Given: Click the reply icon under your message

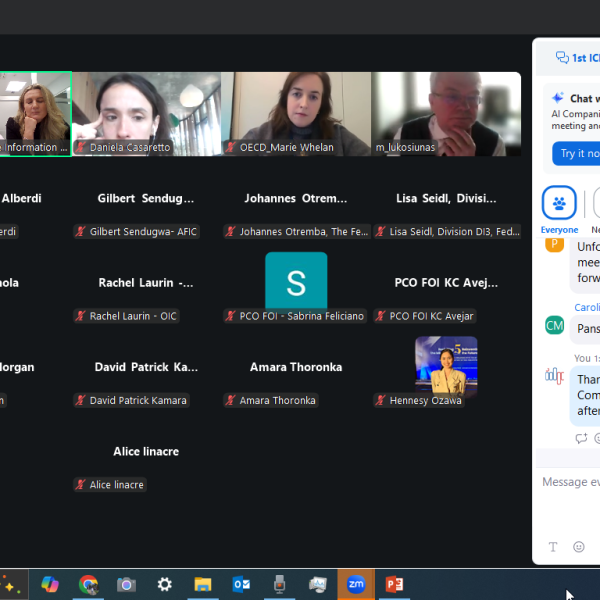Looking at the screenshot, I should pos(581,438).
